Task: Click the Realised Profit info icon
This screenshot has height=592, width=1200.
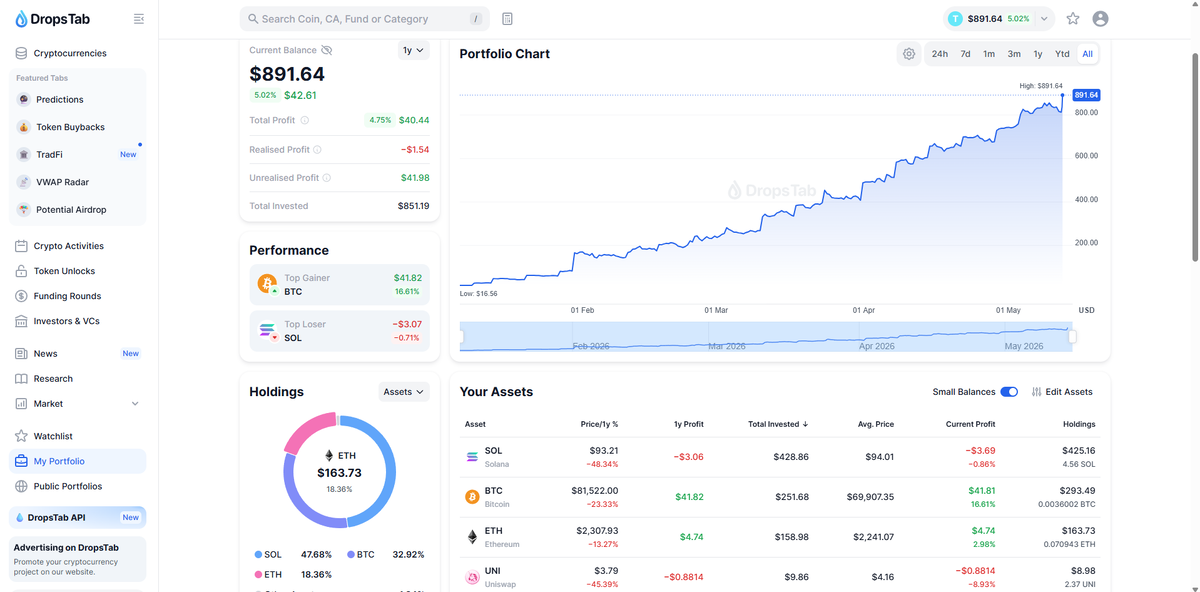Action: [x=317, y=149]
